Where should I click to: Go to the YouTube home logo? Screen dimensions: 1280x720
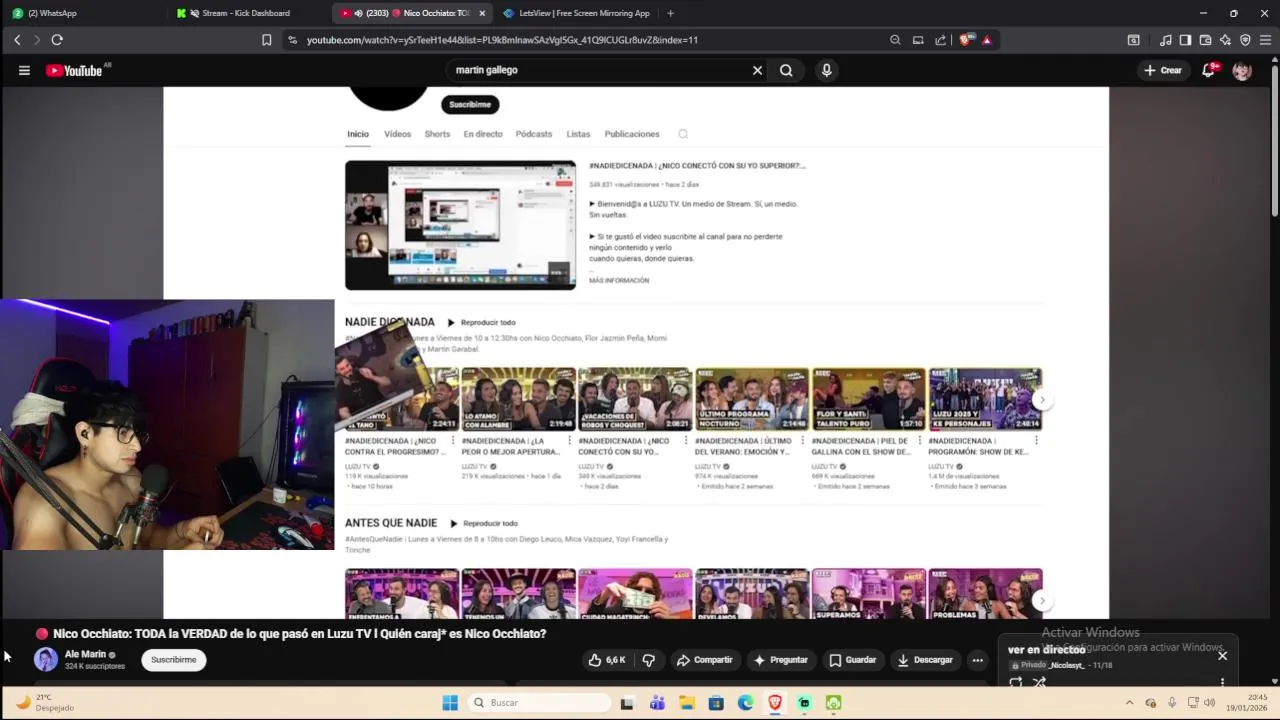74,70
